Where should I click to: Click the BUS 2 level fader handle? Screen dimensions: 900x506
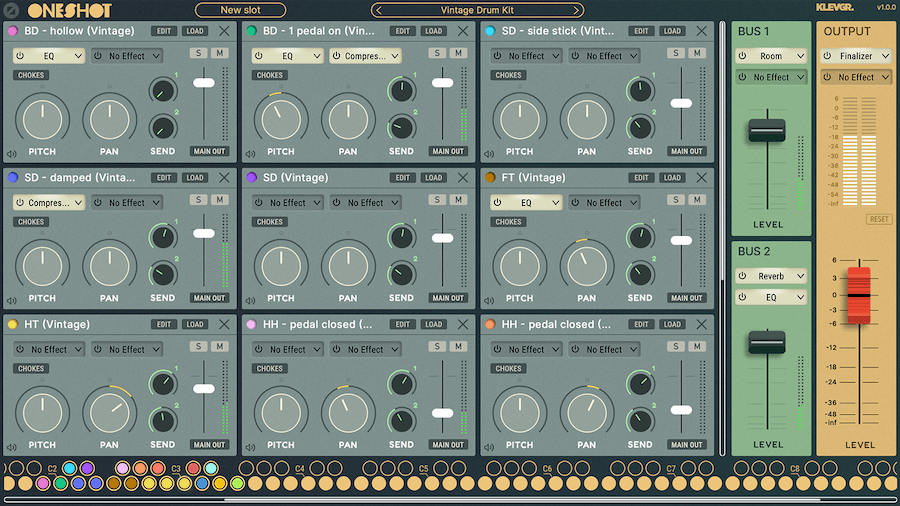click(x=767, y=342)
